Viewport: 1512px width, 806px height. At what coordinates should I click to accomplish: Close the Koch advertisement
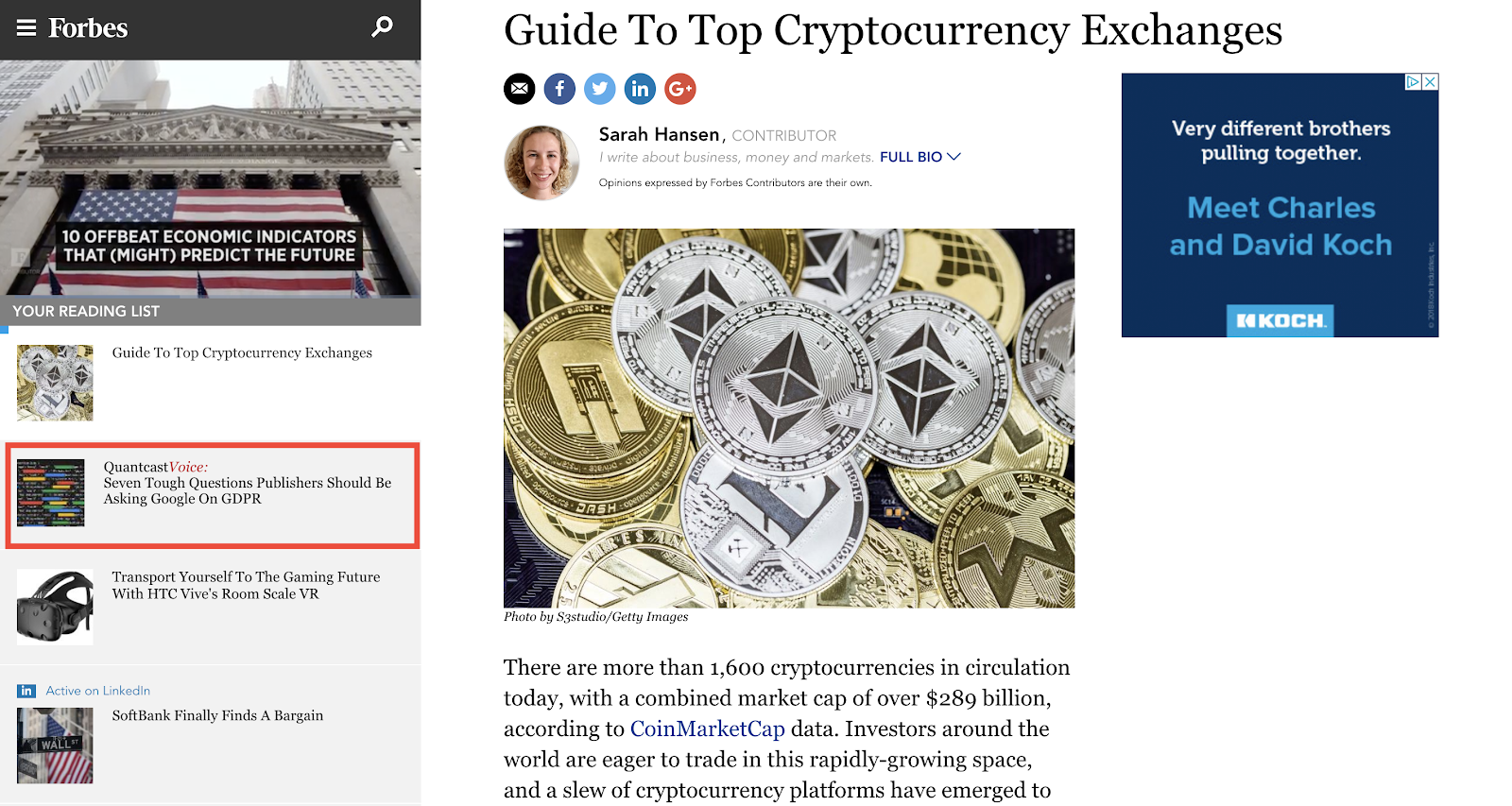click(1430, 82)
